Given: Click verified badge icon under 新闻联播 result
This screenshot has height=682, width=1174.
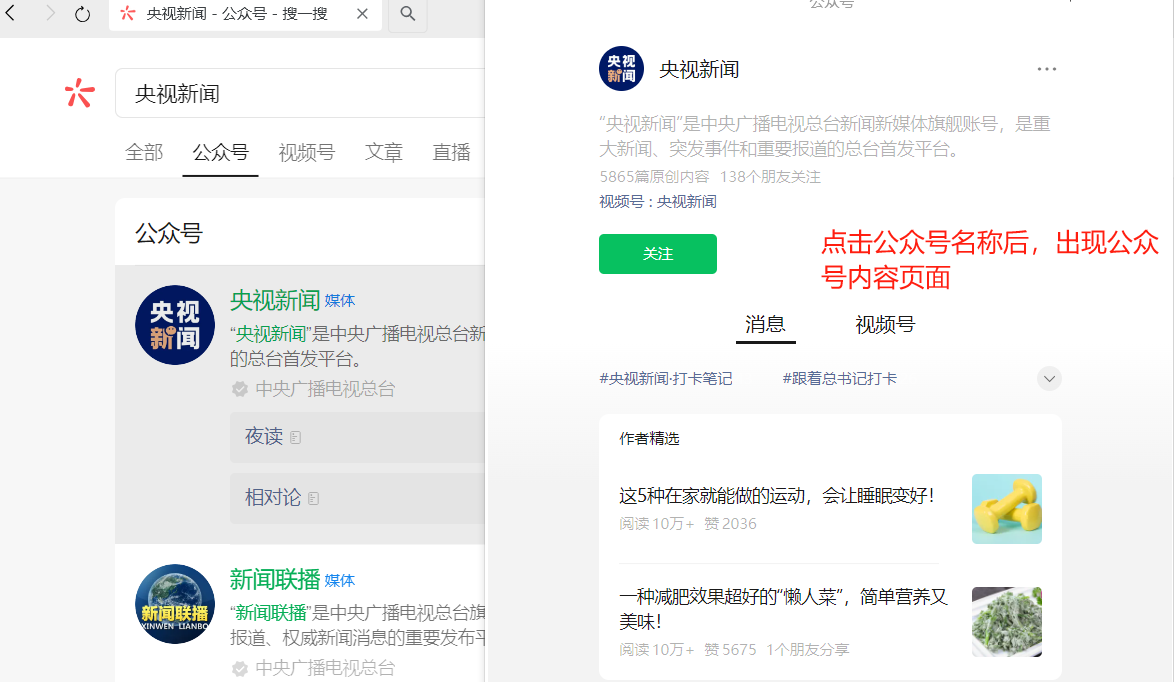Looking at the screenshot, I should pyautogui.click(x=240, y=669).
